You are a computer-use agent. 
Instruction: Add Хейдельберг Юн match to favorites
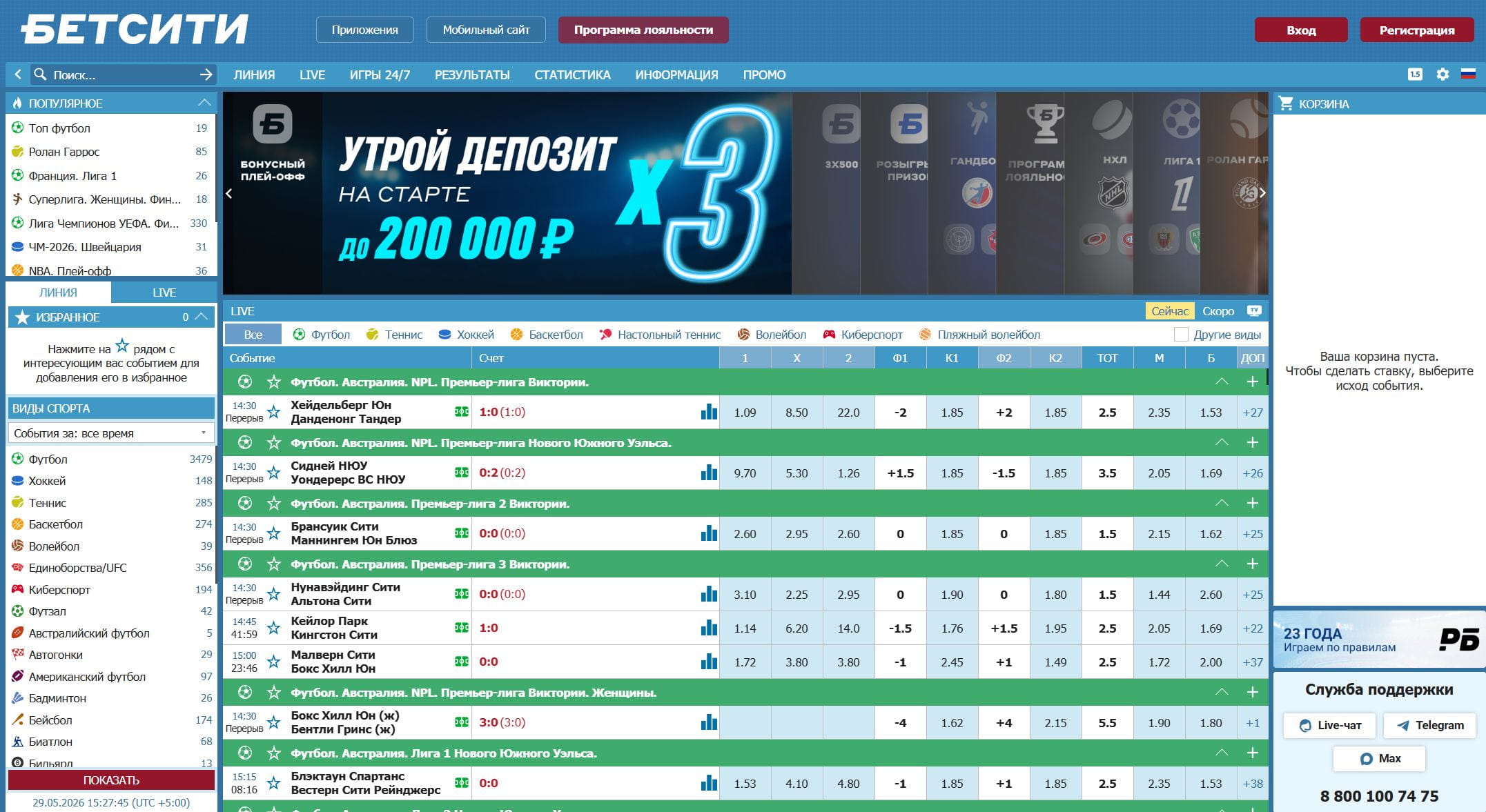point(274,412)
